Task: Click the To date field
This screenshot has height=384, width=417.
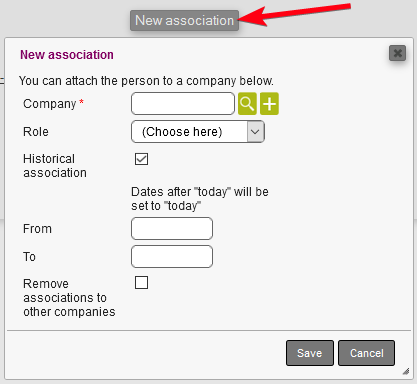Action: click(172, 257)
